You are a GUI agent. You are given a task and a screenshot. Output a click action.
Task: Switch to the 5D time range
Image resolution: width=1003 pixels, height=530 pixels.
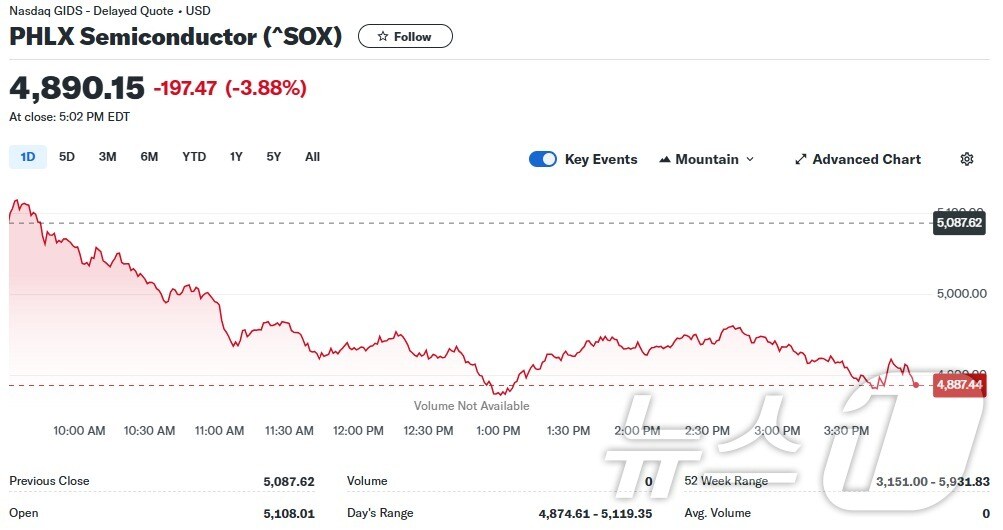[67, 157]
